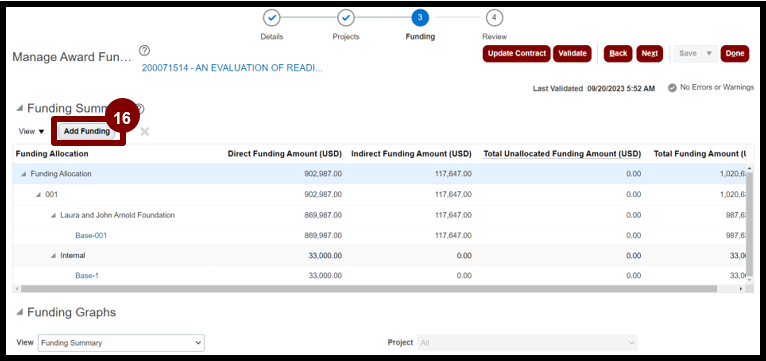Go to the completed Details step circle
766x361 pixels.
[x=272, y=18]
